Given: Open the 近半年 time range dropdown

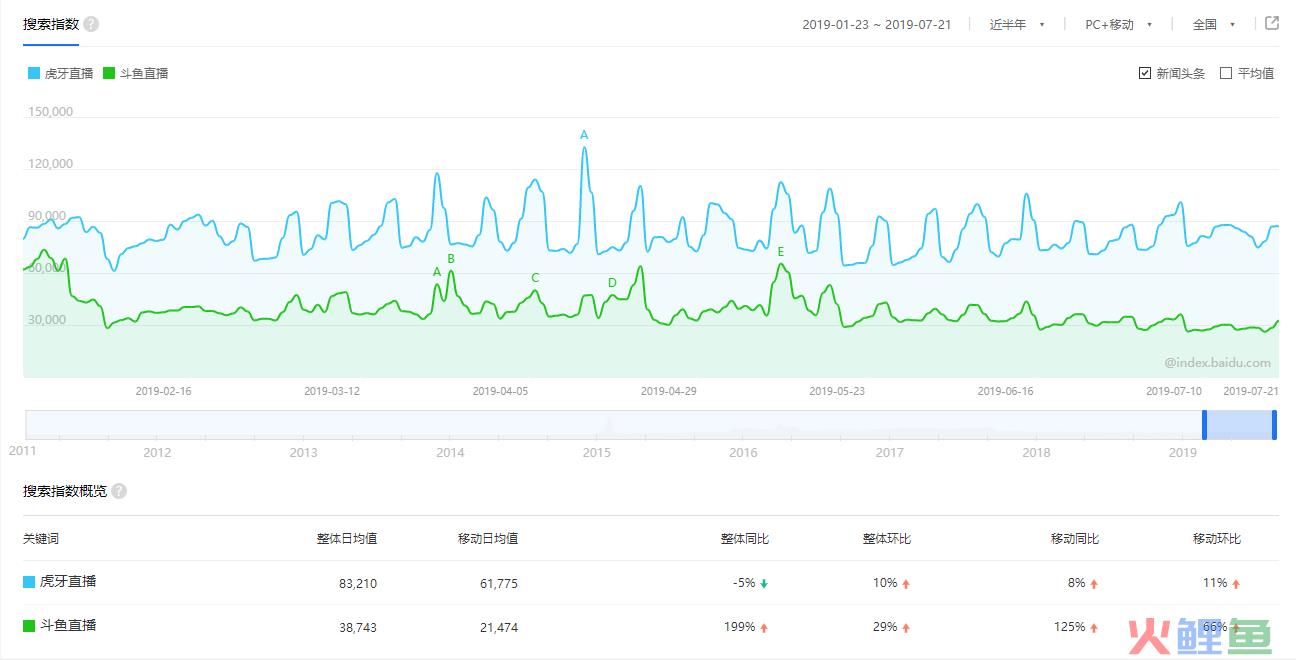Looking at the screenshot, I should [x=1017, y=24].
